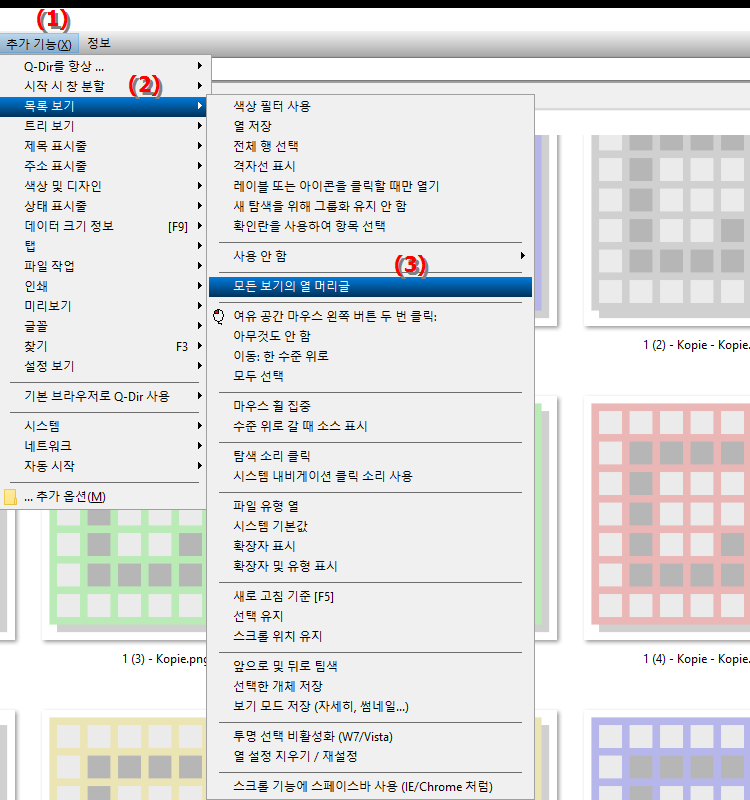Click the 파일 유형 열 entry
750x800 pixels.
[x=370, y=506]
